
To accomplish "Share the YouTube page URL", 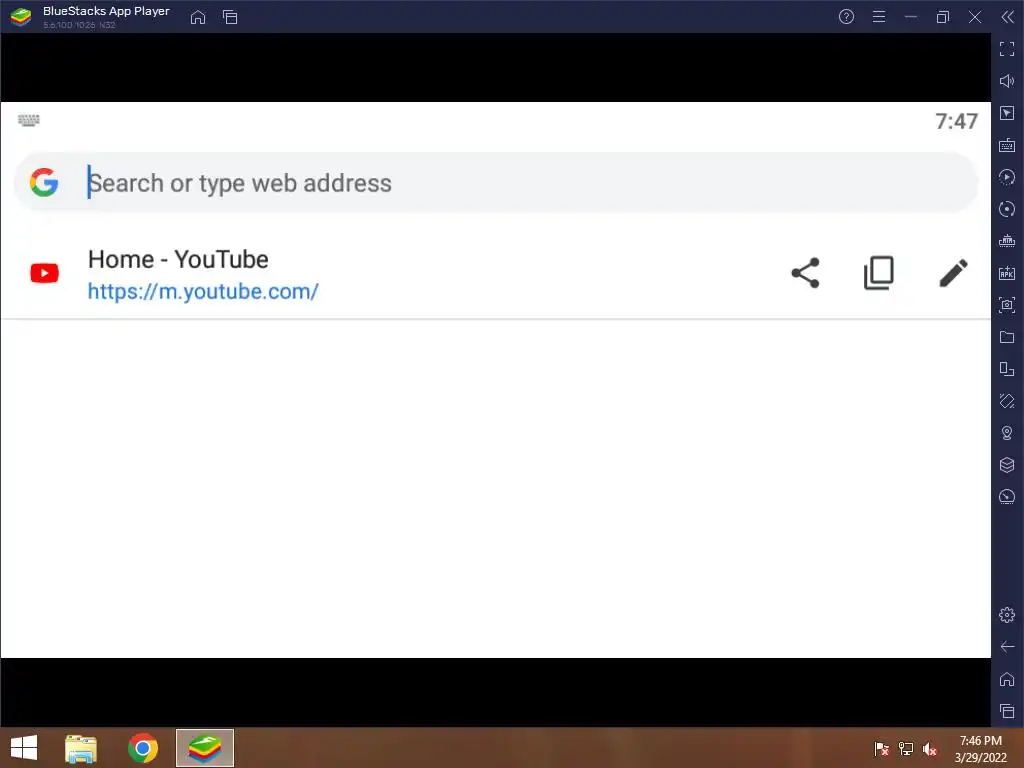I will [805, 273].
